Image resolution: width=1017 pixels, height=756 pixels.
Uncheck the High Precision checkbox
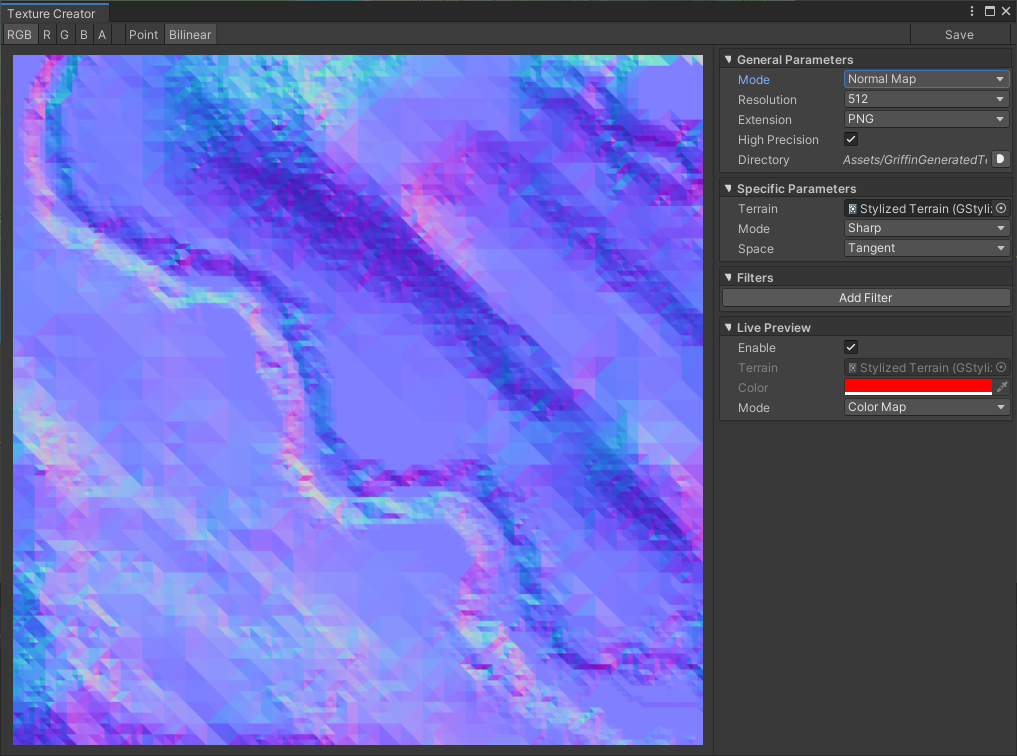point(850,139)
